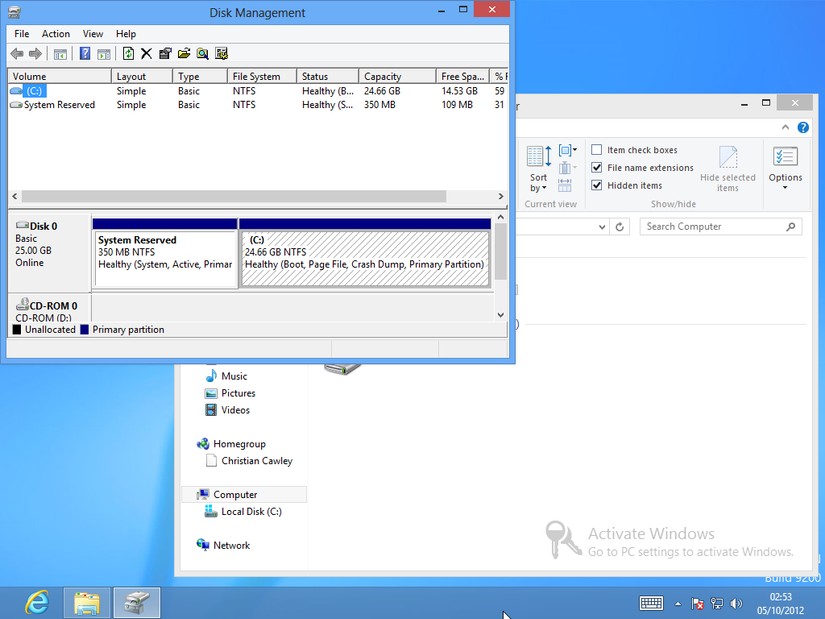The width and height of the screenshot is (825, 619).
Task: Open the touch keyboard from the taskbar
Action: pyautogui.click(x=651, y=603)
